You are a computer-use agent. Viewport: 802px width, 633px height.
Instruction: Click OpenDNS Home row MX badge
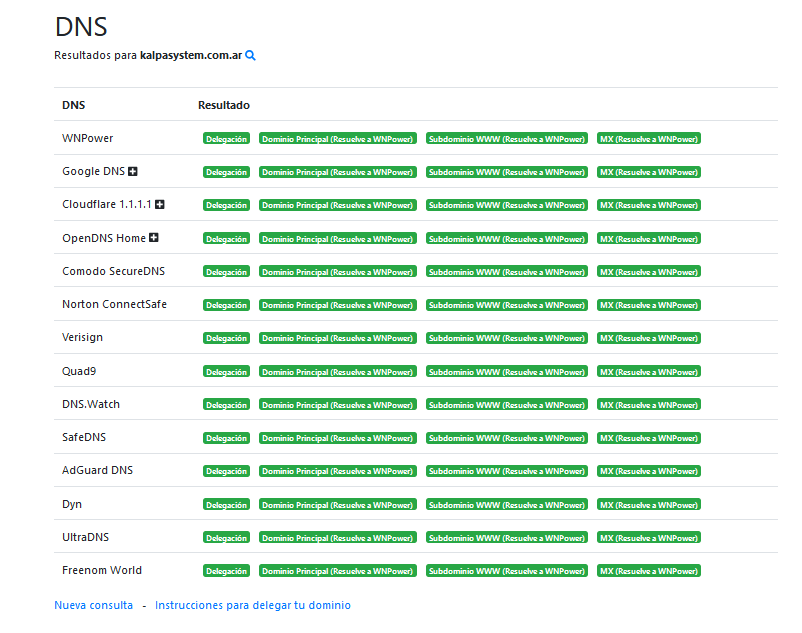tap(649, 238)
